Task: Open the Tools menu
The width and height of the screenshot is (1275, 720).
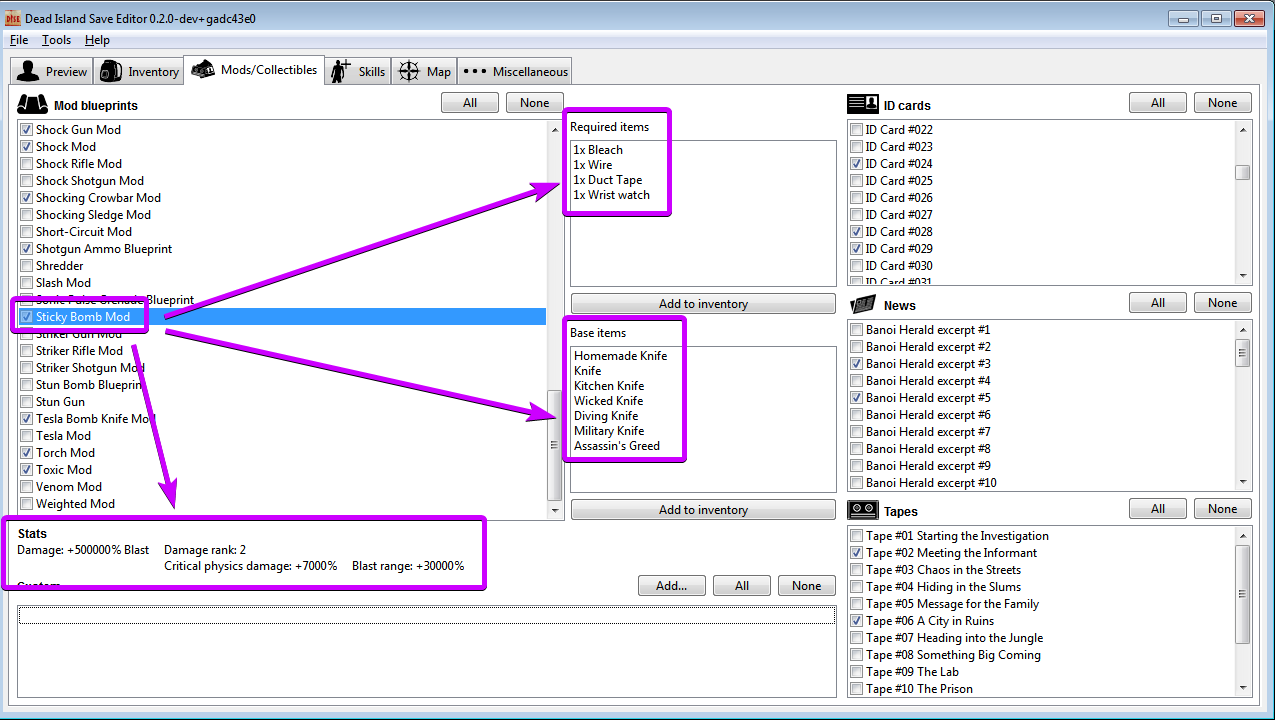Action: click(x=56, y=40)
